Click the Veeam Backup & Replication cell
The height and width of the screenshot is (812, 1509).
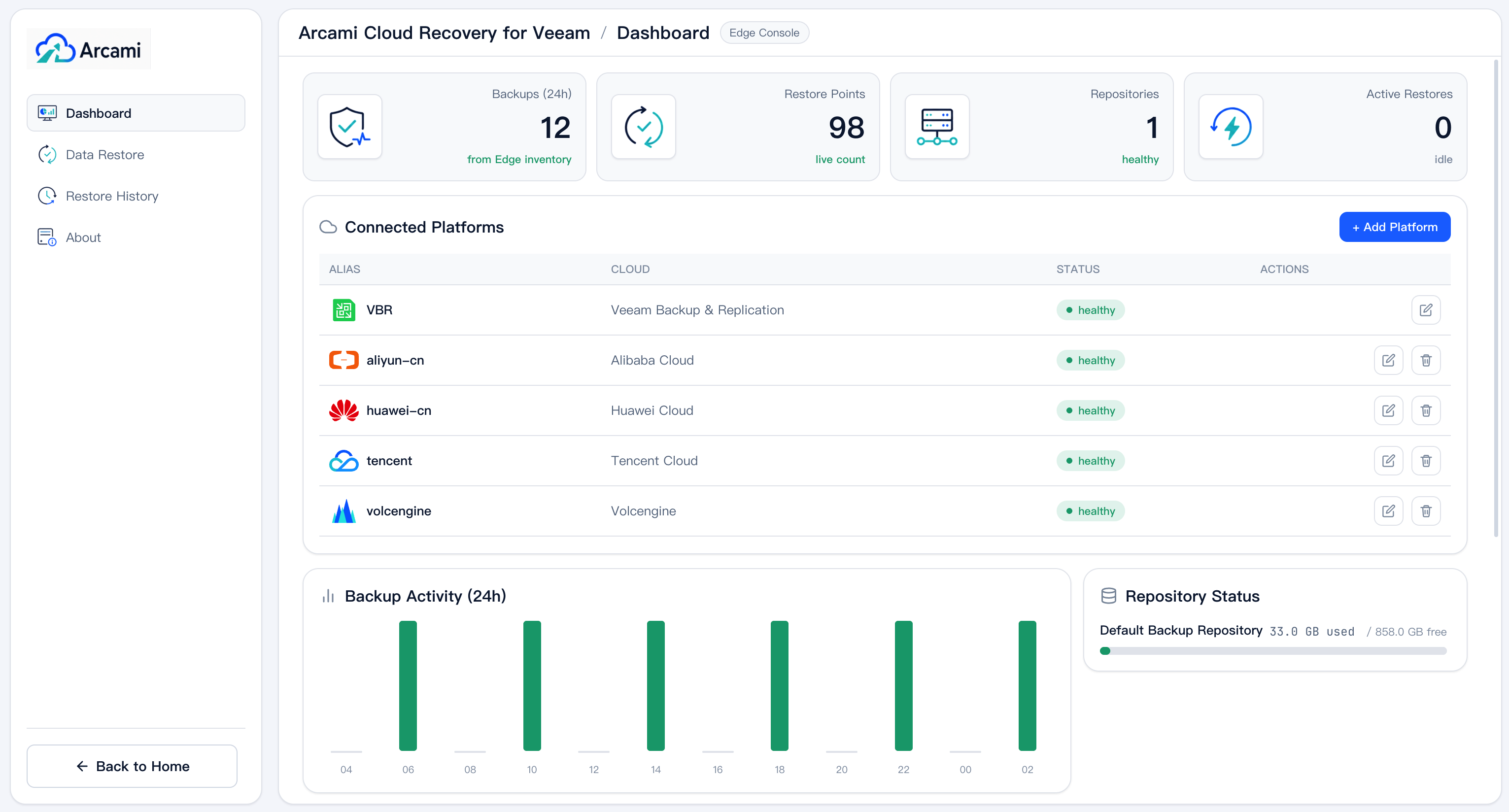tap(697, 310)
